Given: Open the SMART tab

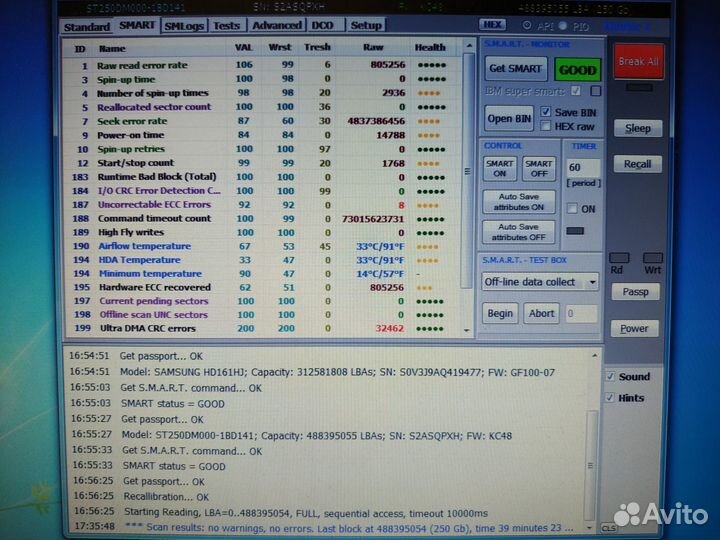Looking at the screenshot, I should click(x=137, y=25).
